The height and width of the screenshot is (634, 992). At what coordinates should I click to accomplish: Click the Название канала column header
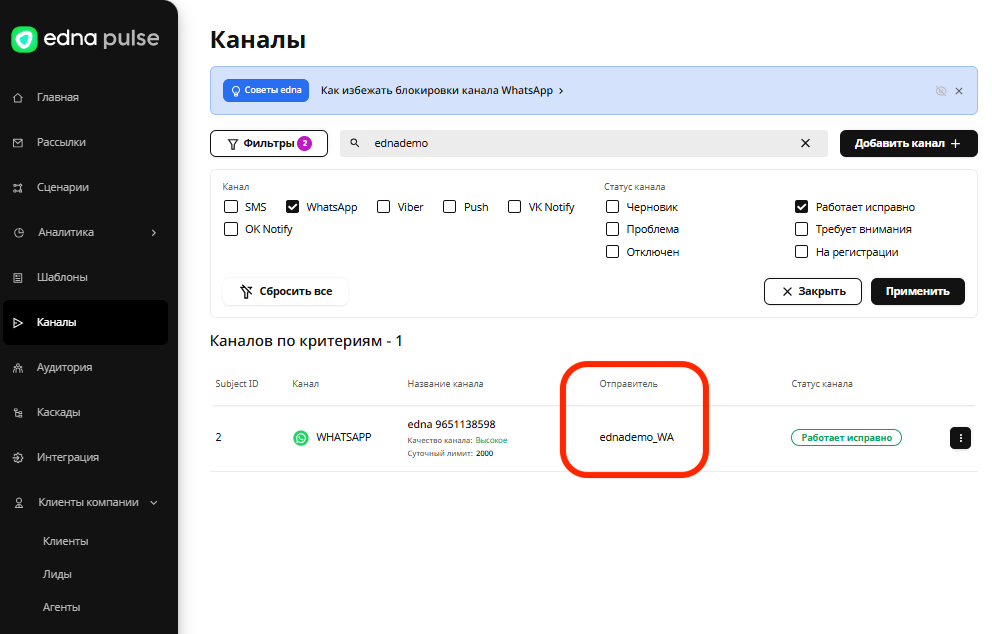click(x=445, y=384)
